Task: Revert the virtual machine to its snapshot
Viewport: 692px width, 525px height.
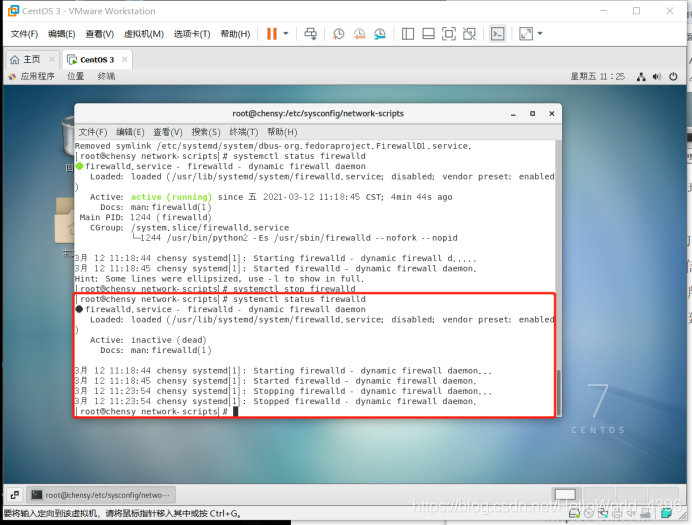Action: (359, 34)
